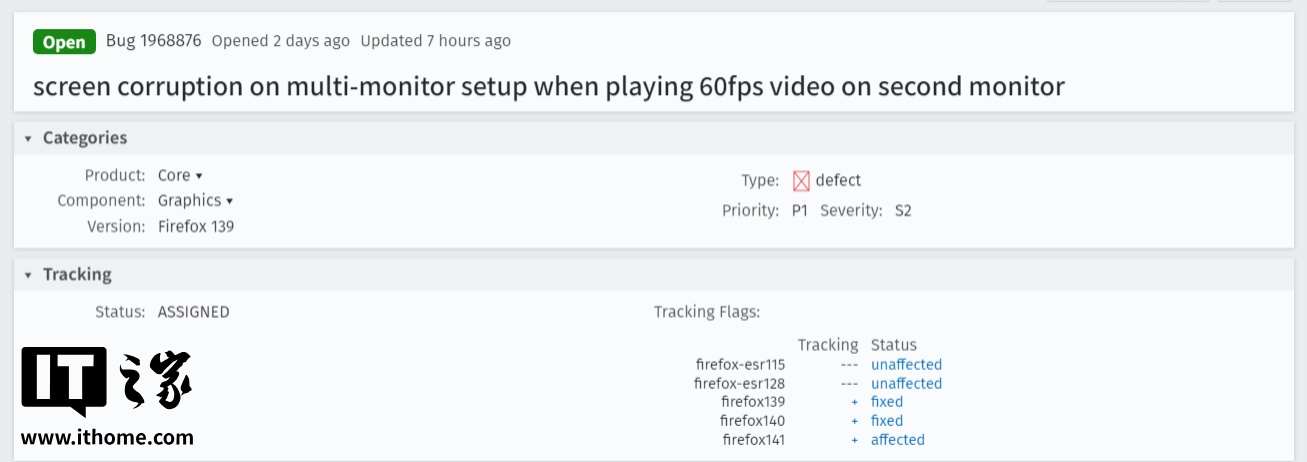1307x462 pixels.
Task: Click the Updated 7 hours ago timestamp
Action: click(x=435, y=41)
